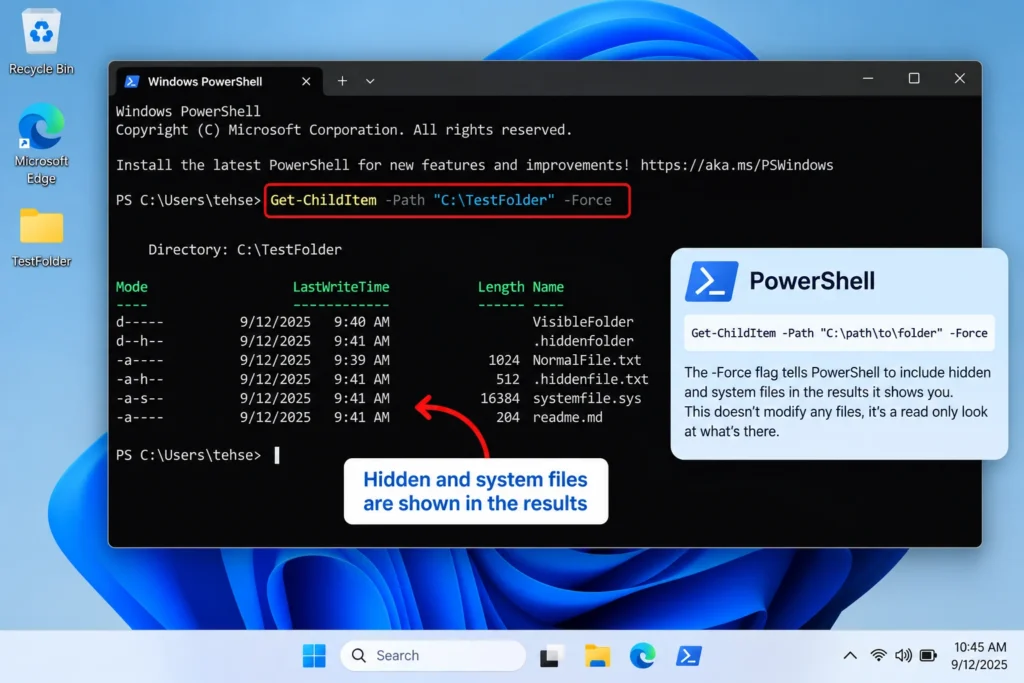Click the NormalFile.txt entry
The width and height of the screenshot is (1024, 683).
click(x=586, y=360)
